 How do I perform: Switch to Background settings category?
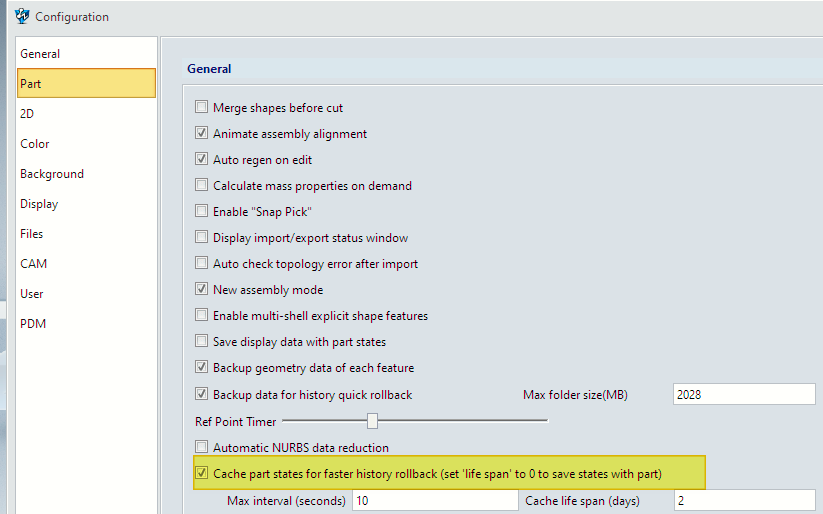click(x=52, y=174)
